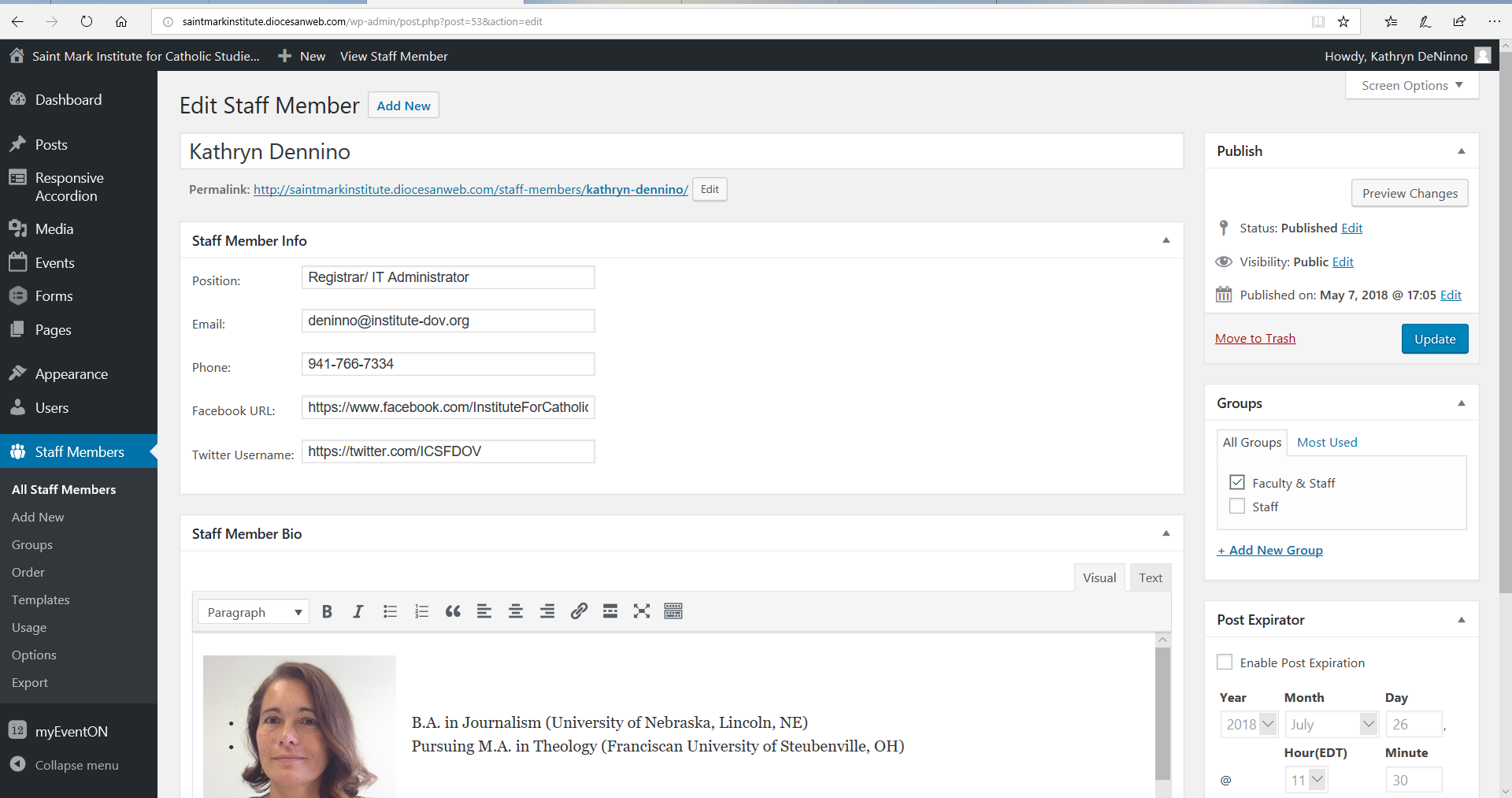
Task: Switch to the Text editor tab
Action: coord(1150,577)
